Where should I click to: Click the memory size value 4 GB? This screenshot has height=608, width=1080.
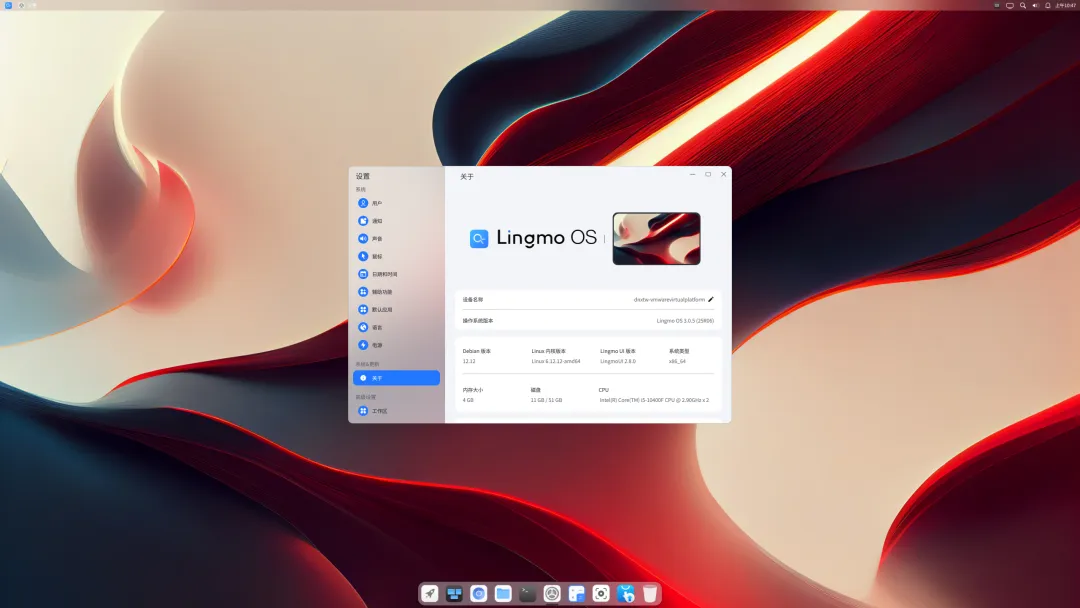click(x=468, y=400)
